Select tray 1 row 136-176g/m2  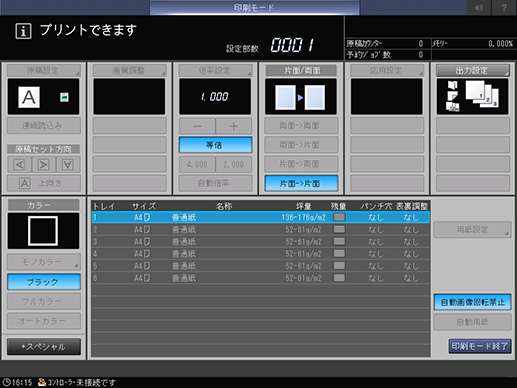click(x=260, y=217)
